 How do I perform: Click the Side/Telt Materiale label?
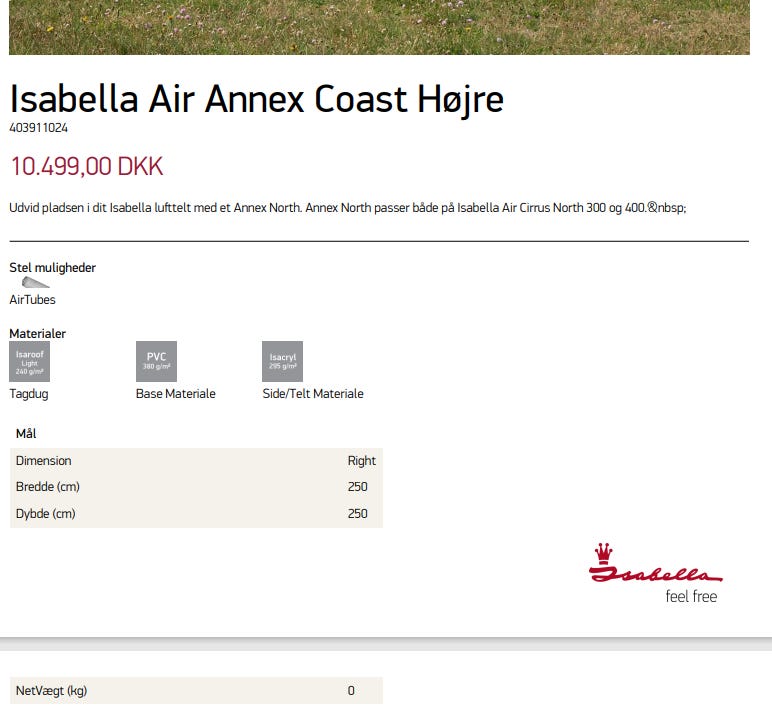click(x=313, y=394)
